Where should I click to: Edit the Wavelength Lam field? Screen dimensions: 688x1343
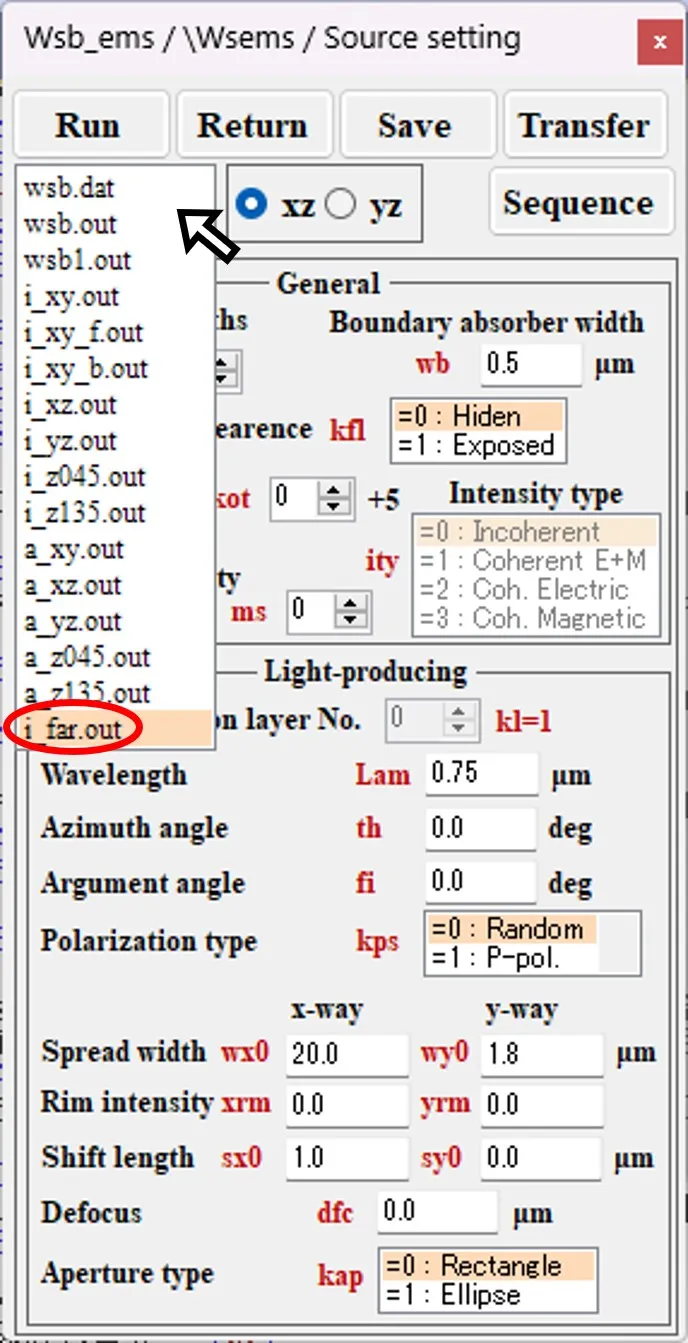(x=481, y=774)
